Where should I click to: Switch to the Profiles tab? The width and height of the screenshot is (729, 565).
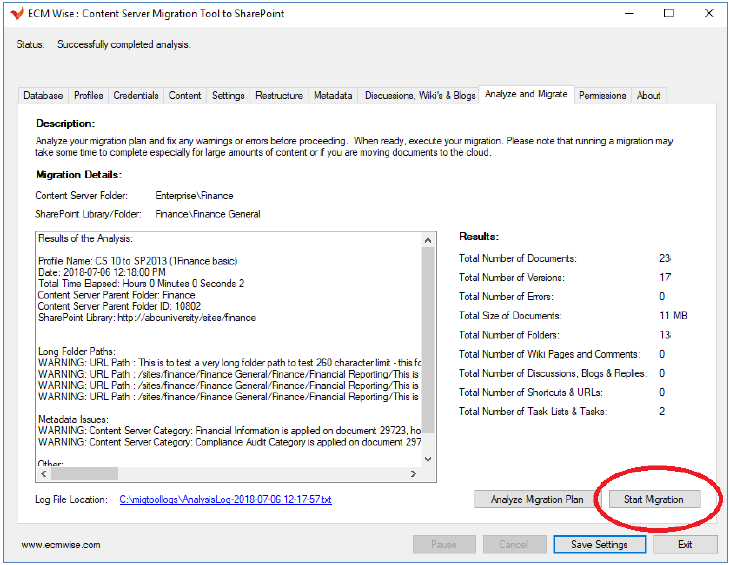[89, 96]
